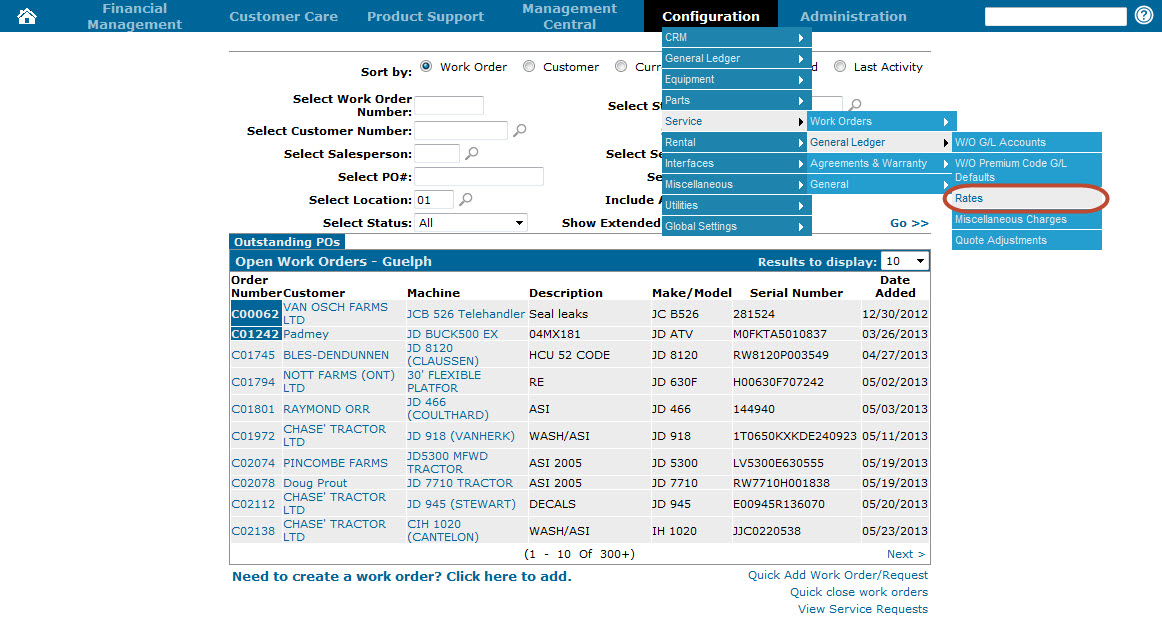This screenshot has width=1162, height=621.
Task: Click the Go >> link
Action: click(909, 223)
